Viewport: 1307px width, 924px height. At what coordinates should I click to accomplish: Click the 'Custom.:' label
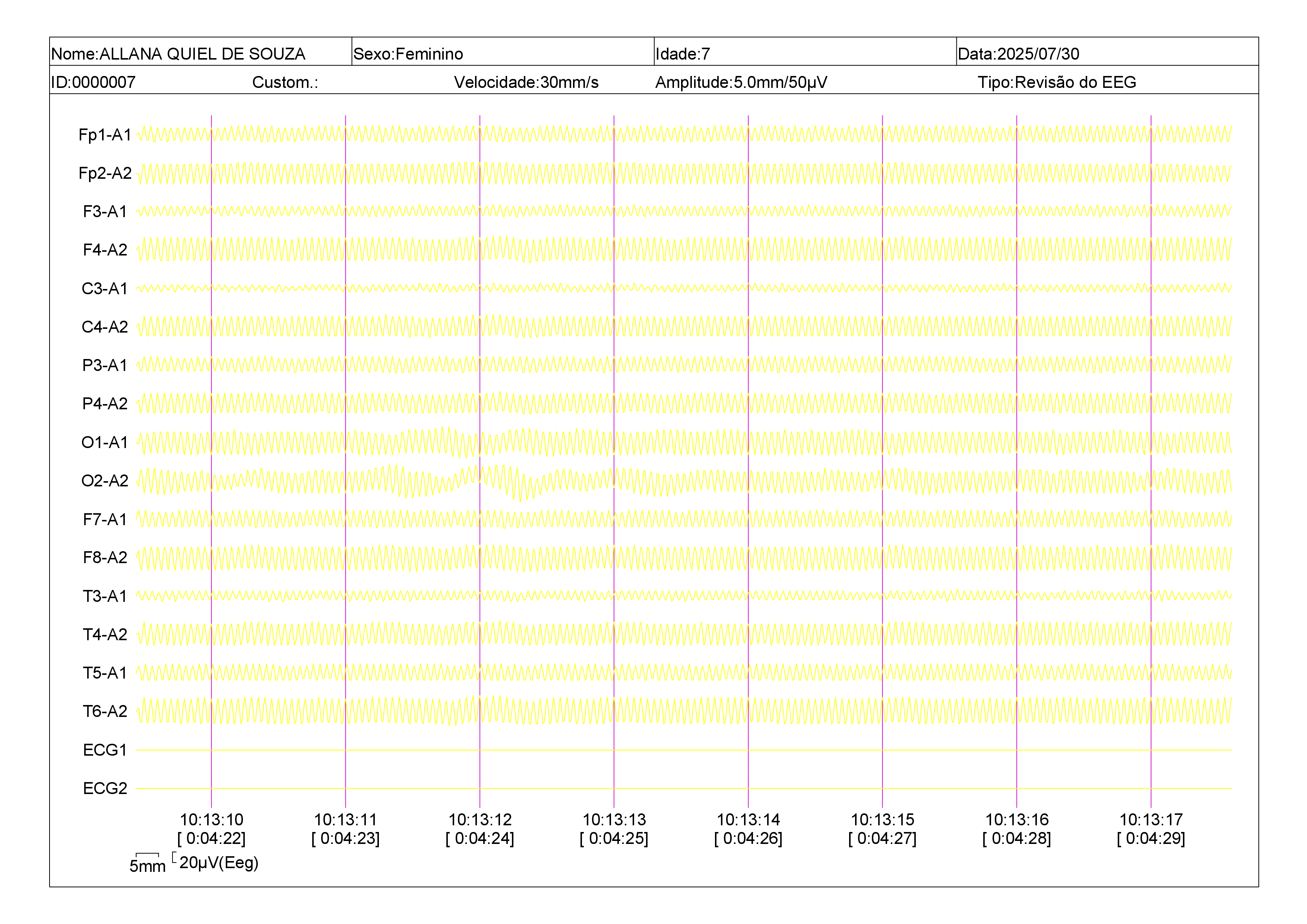tap(285, 83)
